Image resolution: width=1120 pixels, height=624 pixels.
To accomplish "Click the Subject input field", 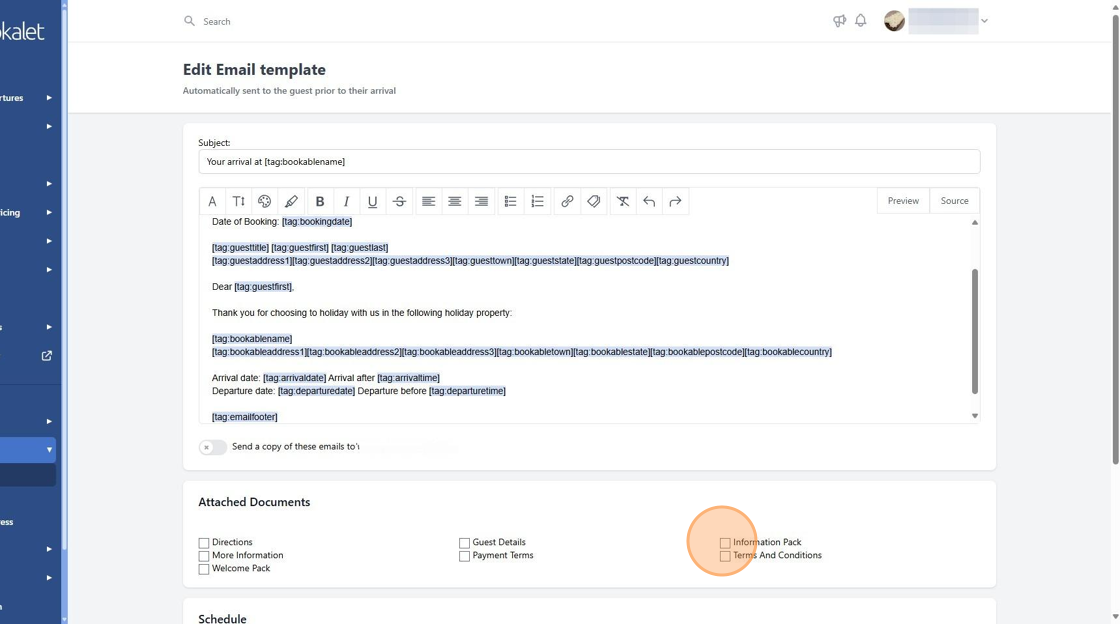I will 589,162.
